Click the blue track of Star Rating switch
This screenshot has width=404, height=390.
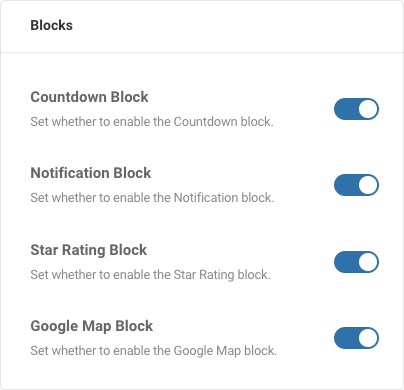click(x=346, y=262)
